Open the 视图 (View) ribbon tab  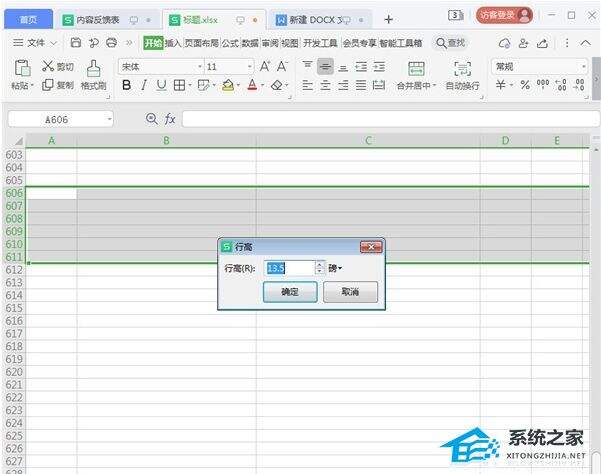(290, 43)
